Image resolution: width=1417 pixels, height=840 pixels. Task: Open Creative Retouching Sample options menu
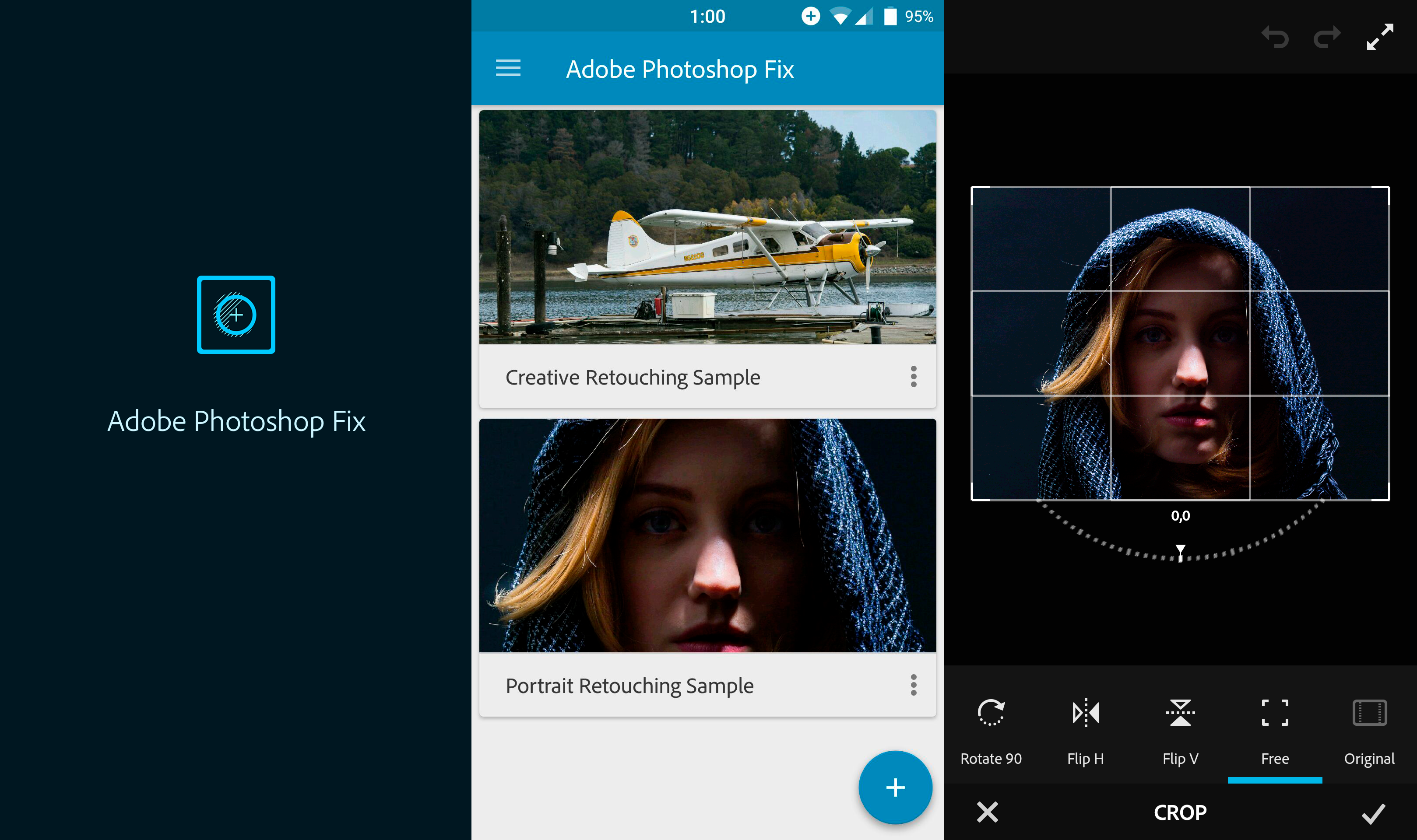[913, 376]
